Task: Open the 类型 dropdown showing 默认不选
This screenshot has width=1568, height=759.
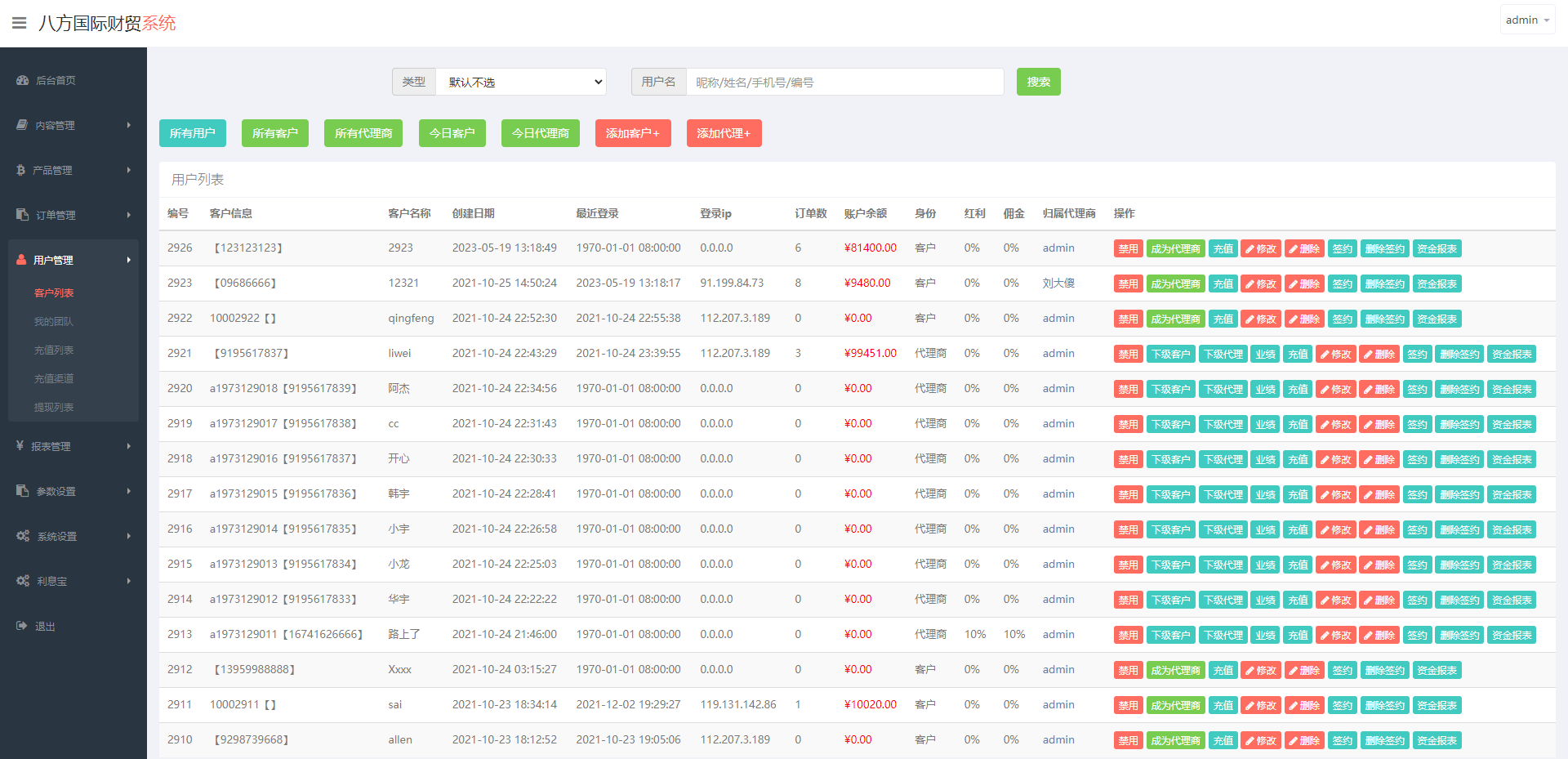Action: coord(521,82)
